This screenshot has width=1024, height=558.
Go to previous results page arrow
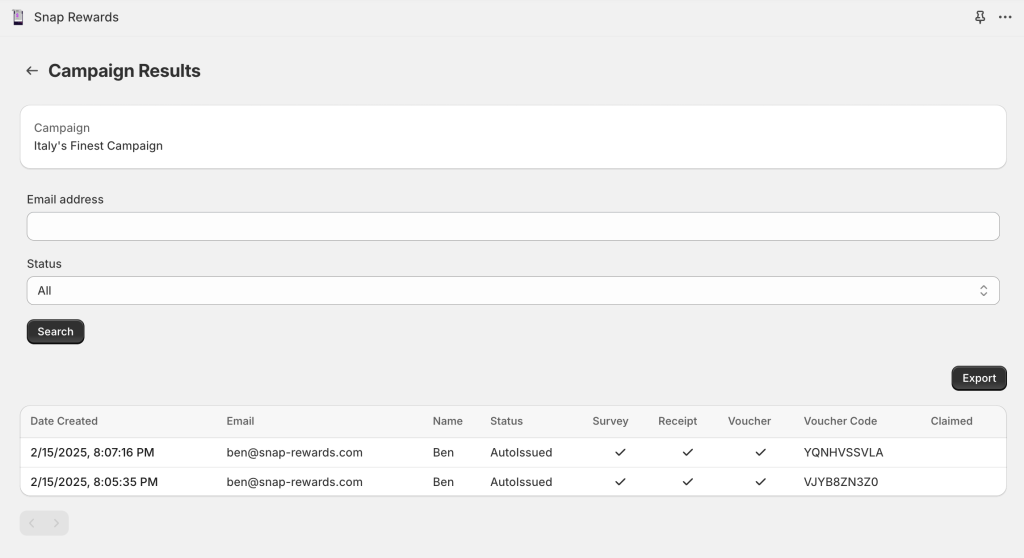point(32,523)
